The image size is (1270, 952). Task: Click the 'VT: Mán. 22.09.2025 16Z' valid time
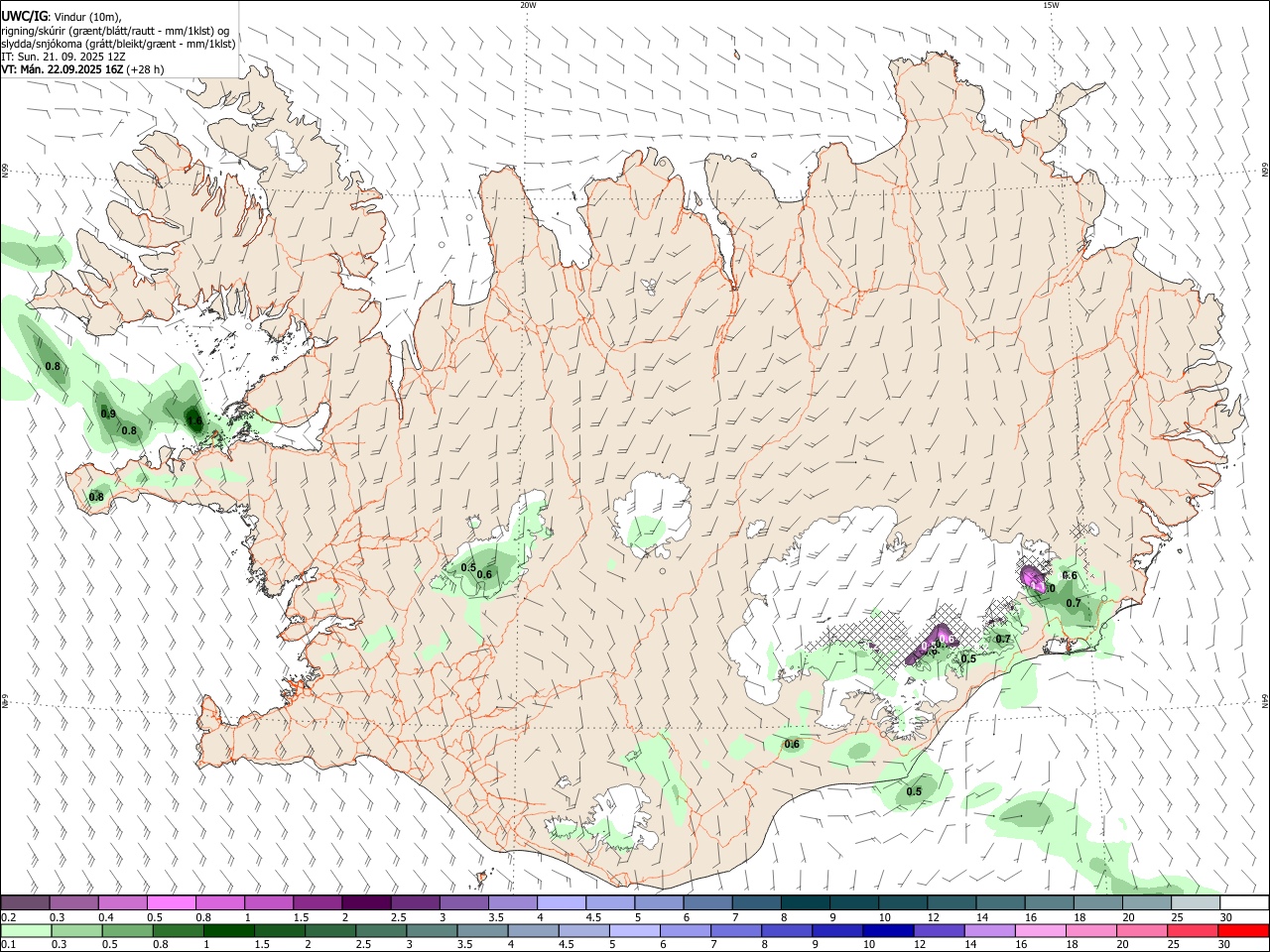pos(62,69)
